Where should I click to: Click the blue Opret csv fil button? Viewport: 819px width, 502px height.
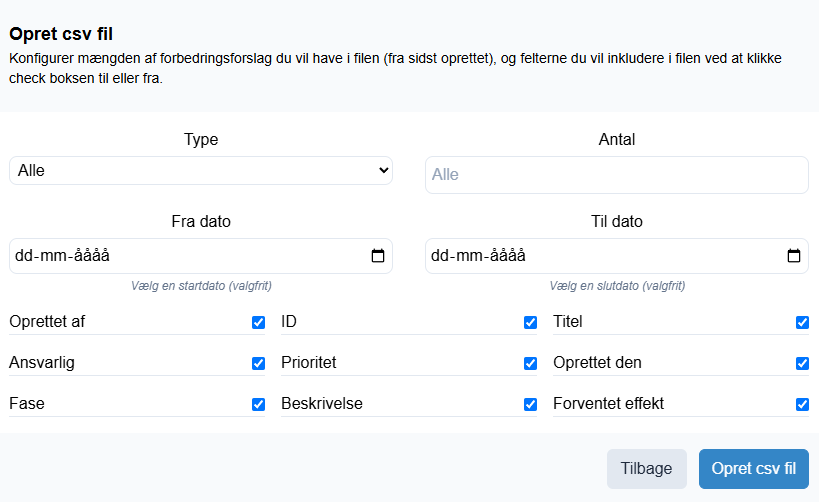pyautogui.click(x=754, y=469)
